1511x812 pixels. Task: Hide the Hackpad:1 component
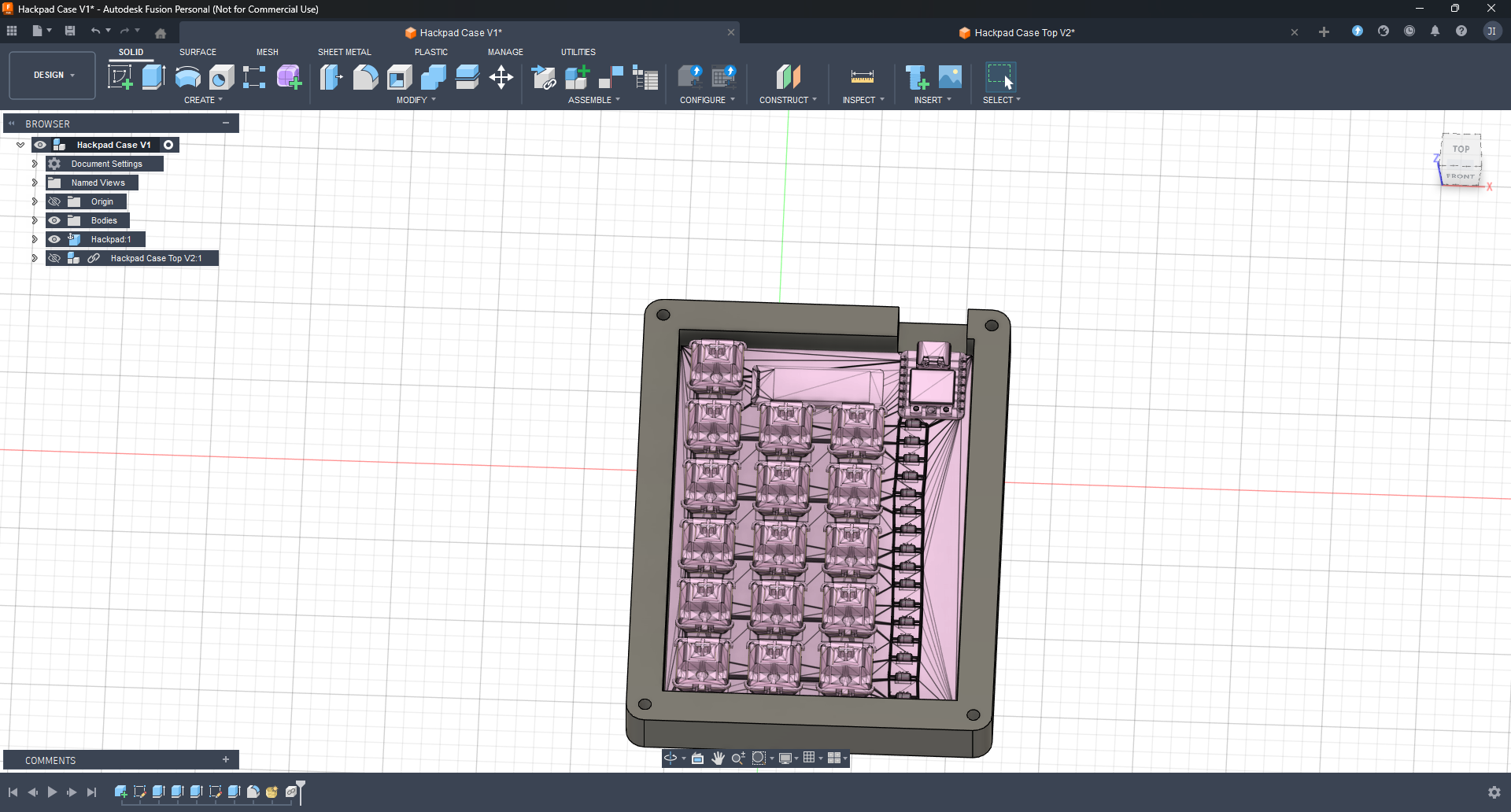[x=54, y=239]
